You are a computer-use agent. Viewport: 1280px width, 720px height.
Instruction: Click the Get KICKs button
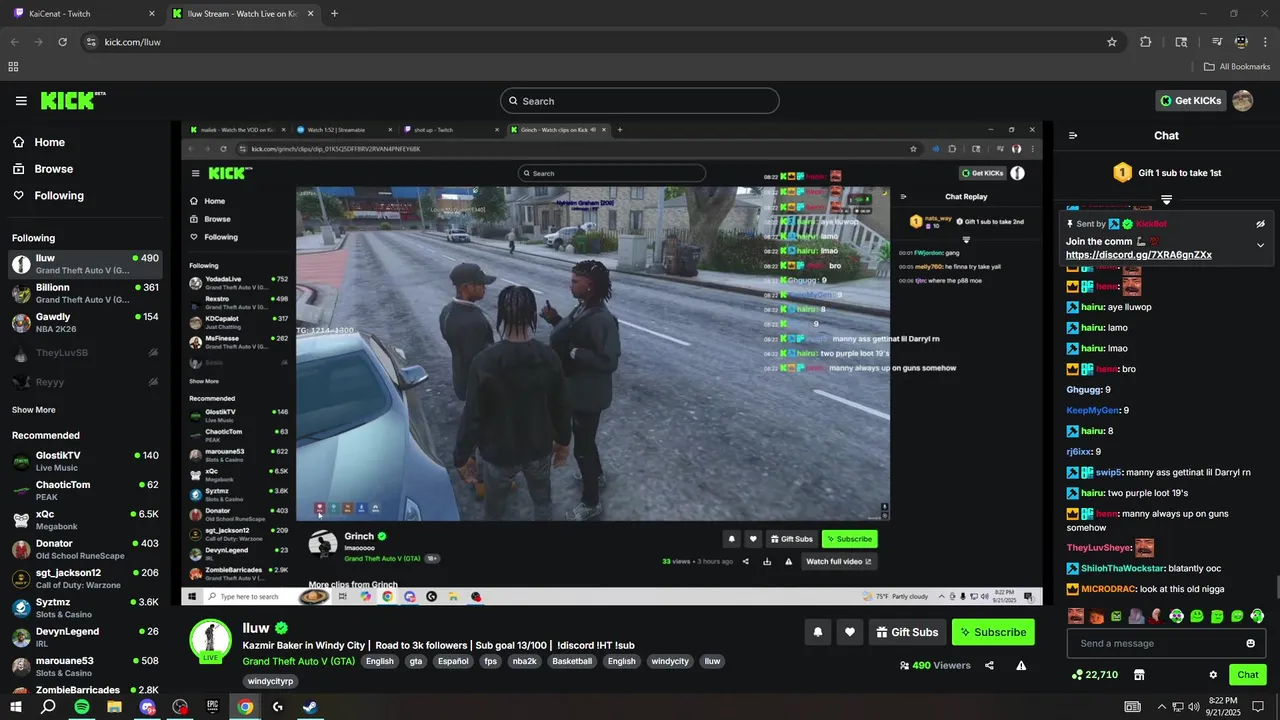point(1190,100)
